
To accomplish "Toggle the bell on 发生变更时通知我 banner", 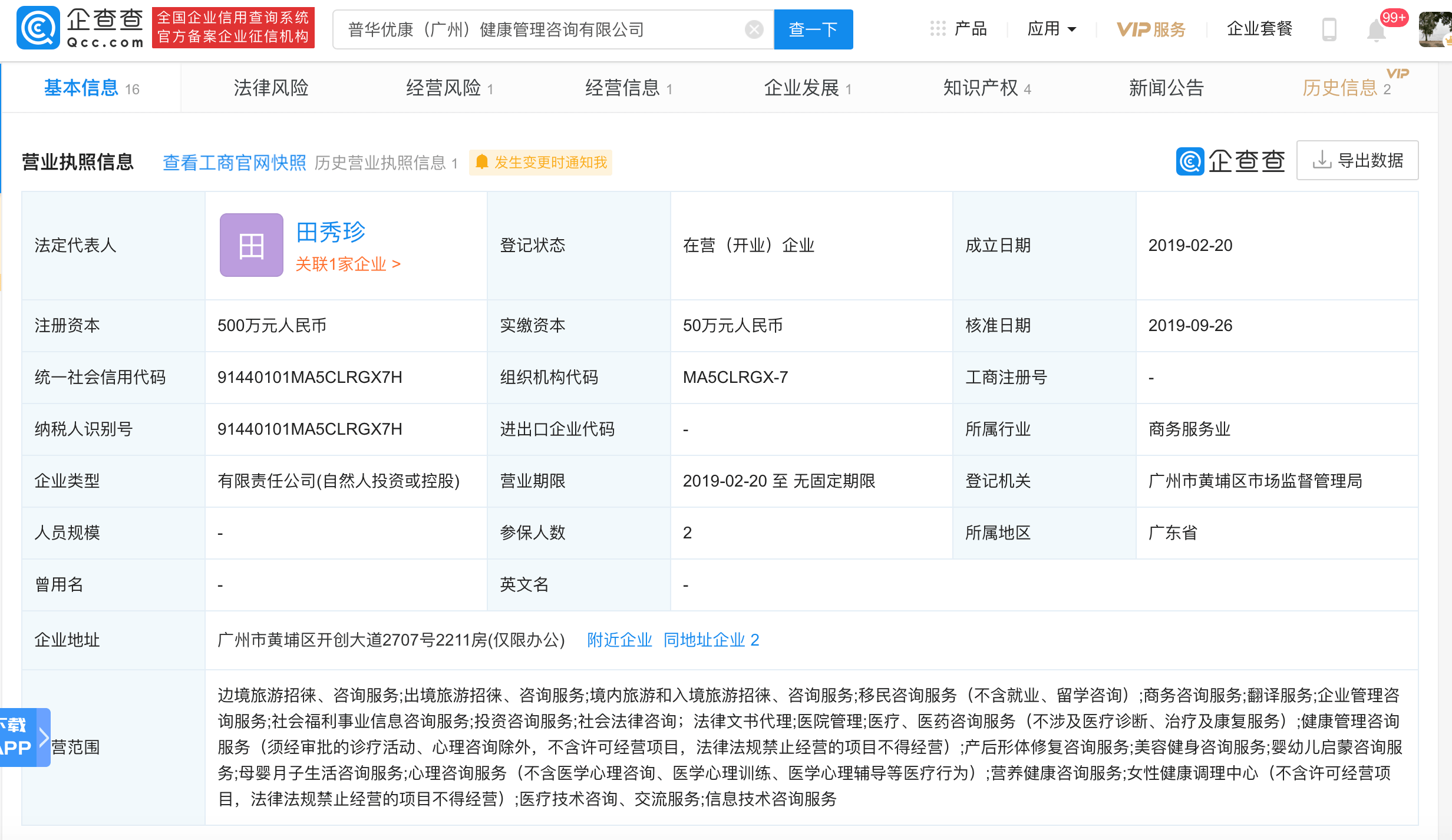I will coord(481,163).
